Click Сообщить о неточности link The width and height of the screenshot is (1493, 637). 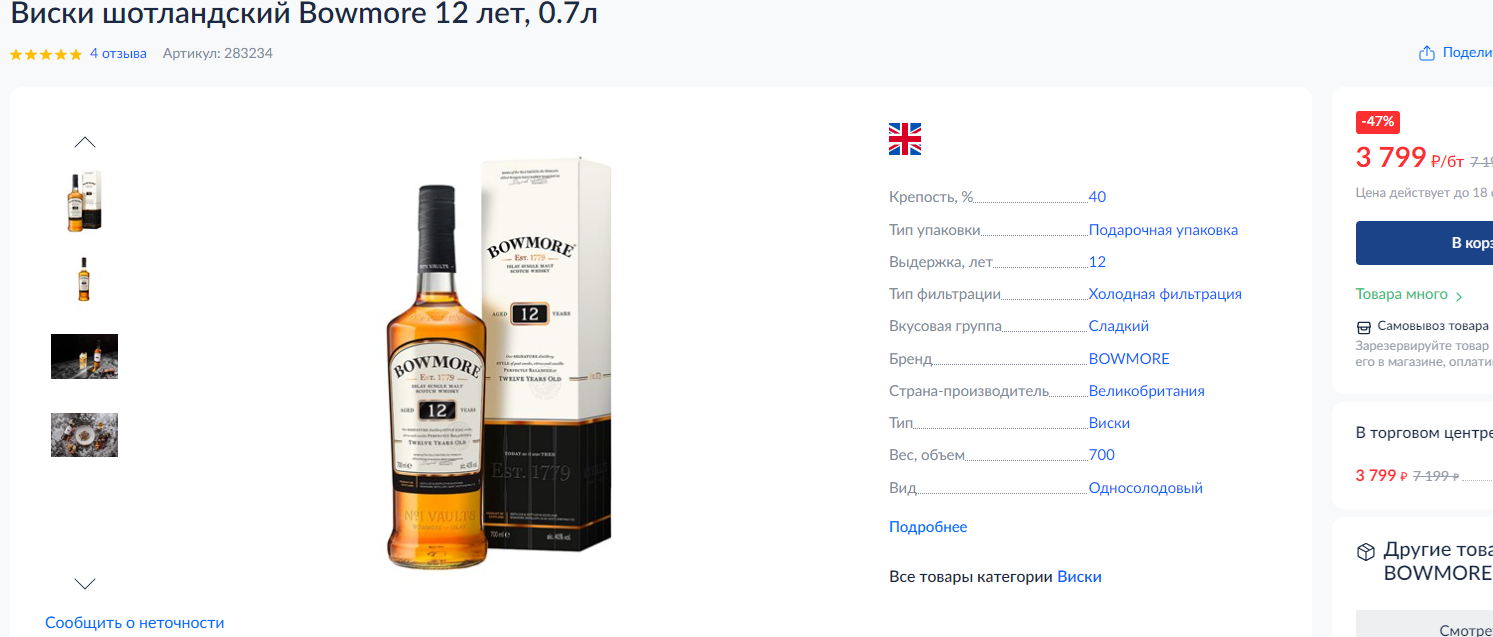click(135, 622)
